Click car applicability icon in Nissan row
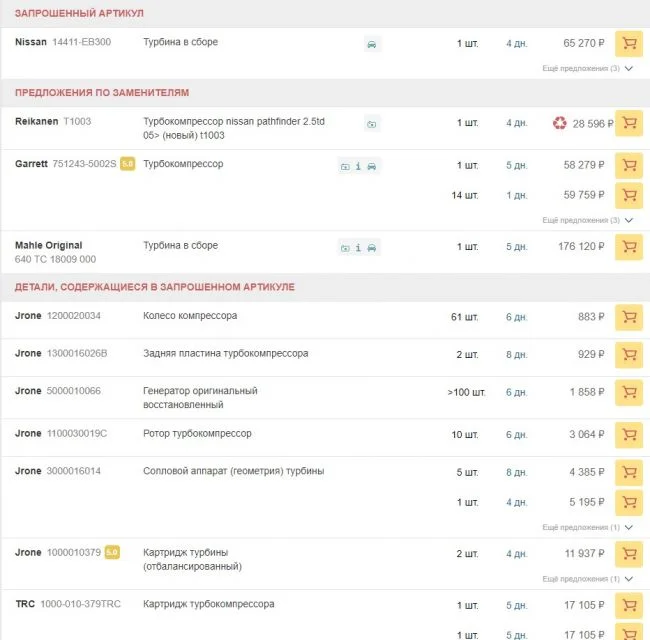This screenshot has height=640, width=650. coord(371,45)
